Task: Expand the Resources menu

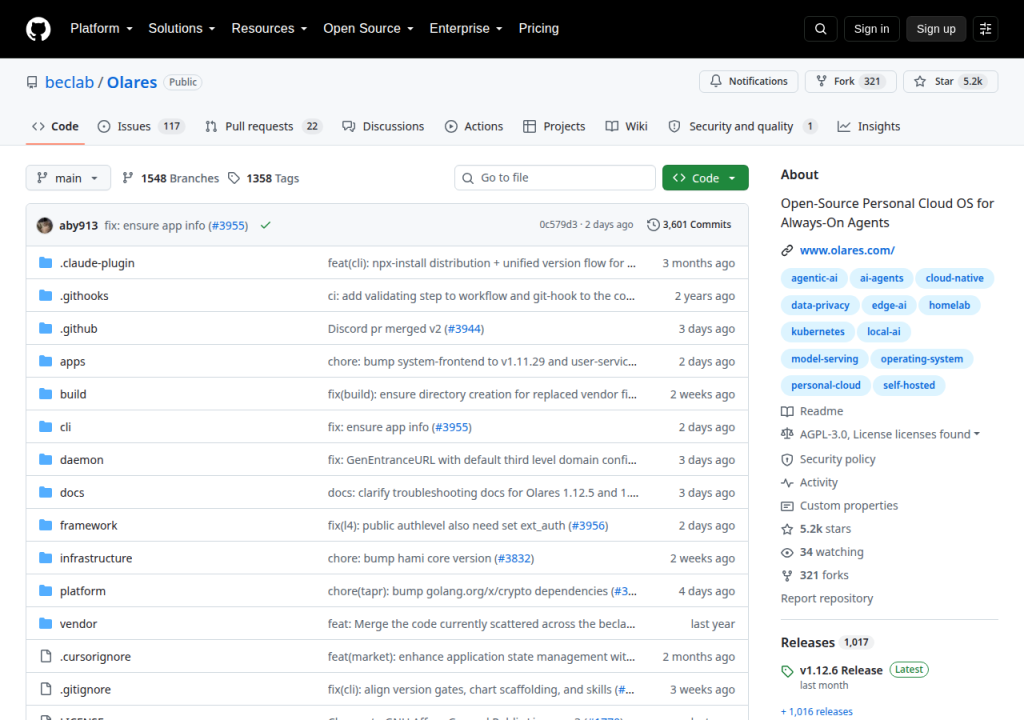Action: click(x=269, y=29)
